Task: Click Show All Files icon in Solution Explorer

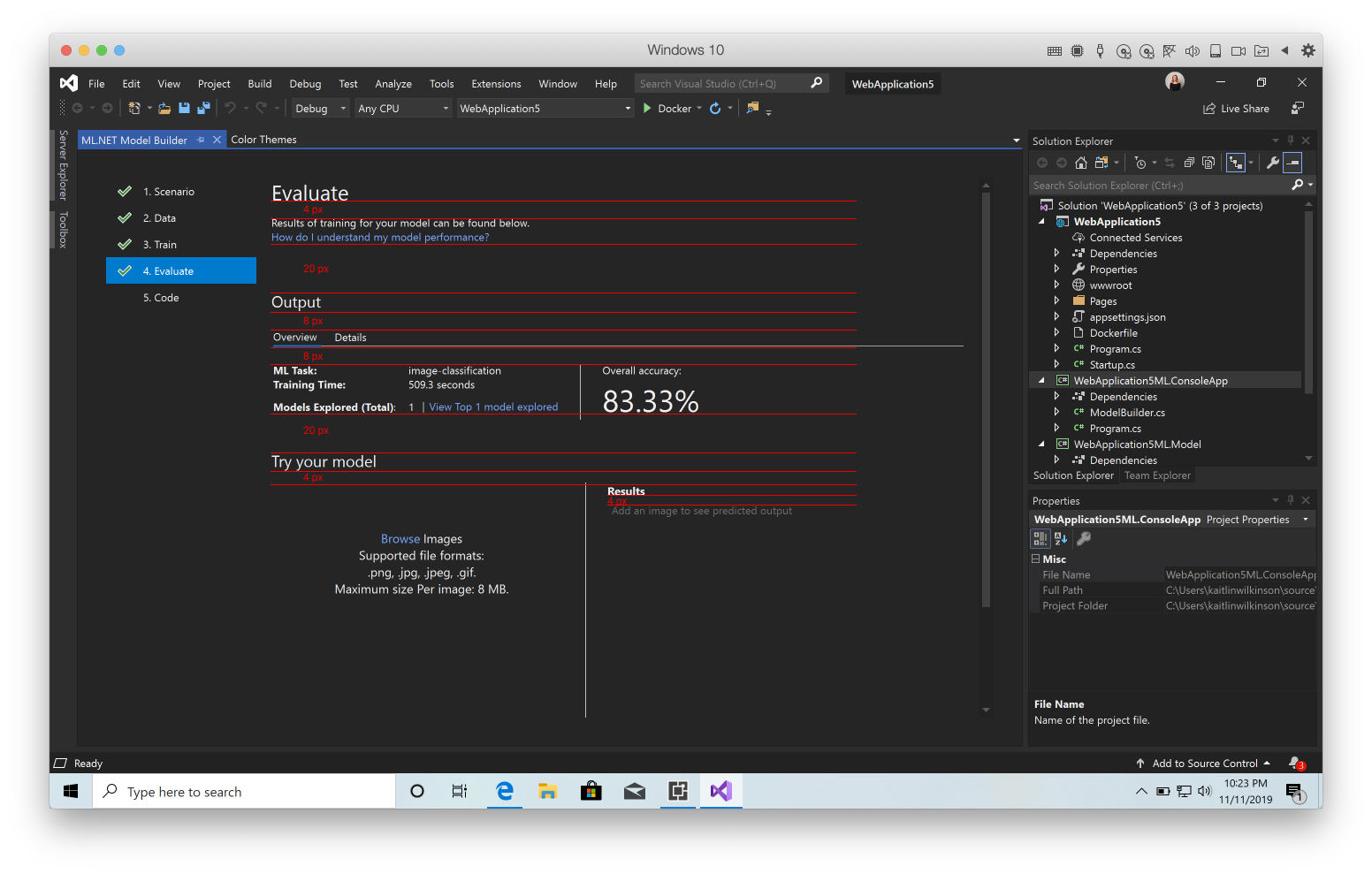Action: (1208, 163)
